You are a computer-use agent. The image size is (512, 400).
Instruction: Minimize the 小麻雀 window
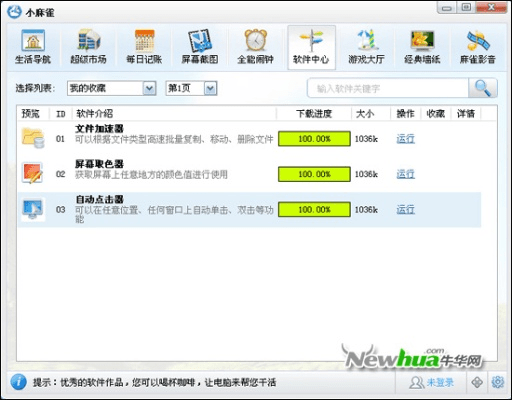click(x=447, y=8)
